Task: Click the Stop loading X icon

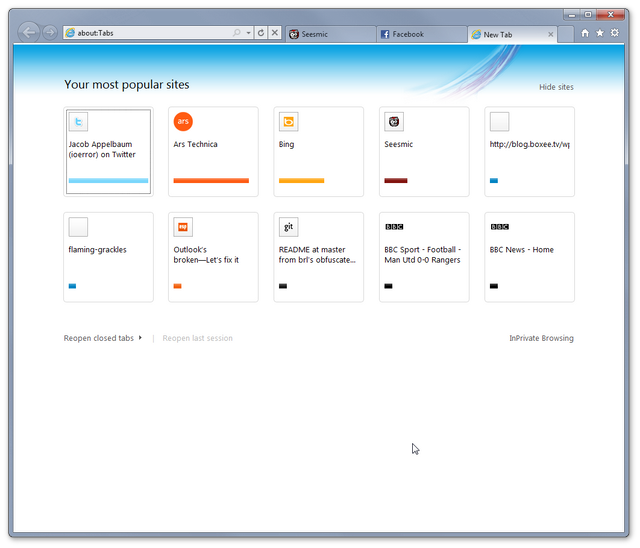Action: coord(275,33)
